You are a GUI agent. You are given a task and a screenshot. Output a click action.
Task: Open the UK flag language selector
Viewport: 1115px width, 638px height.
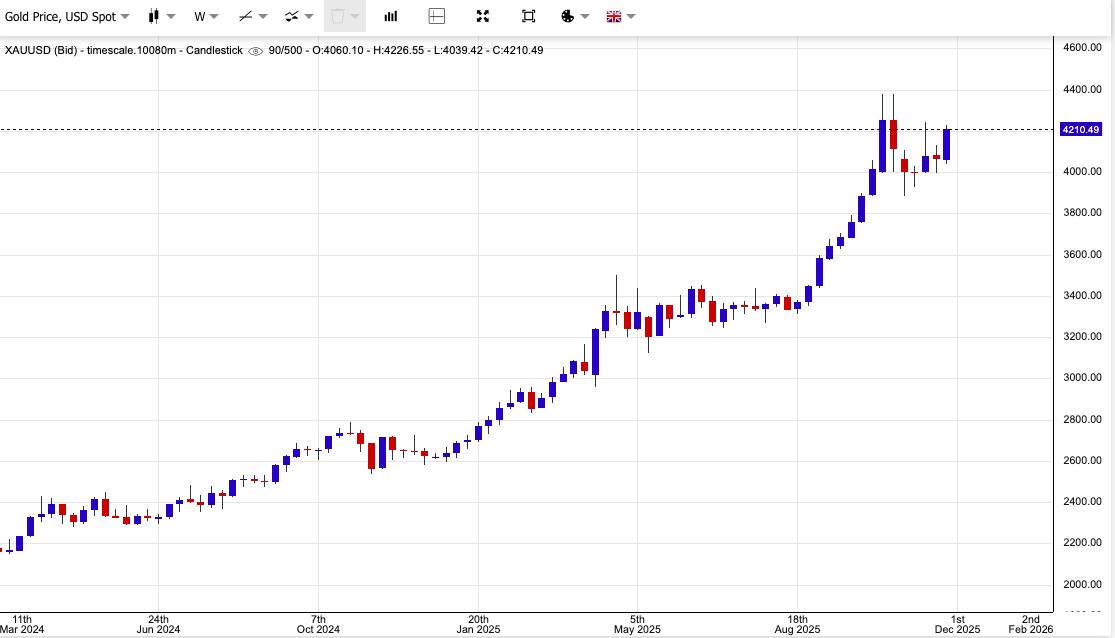point(613,16)
